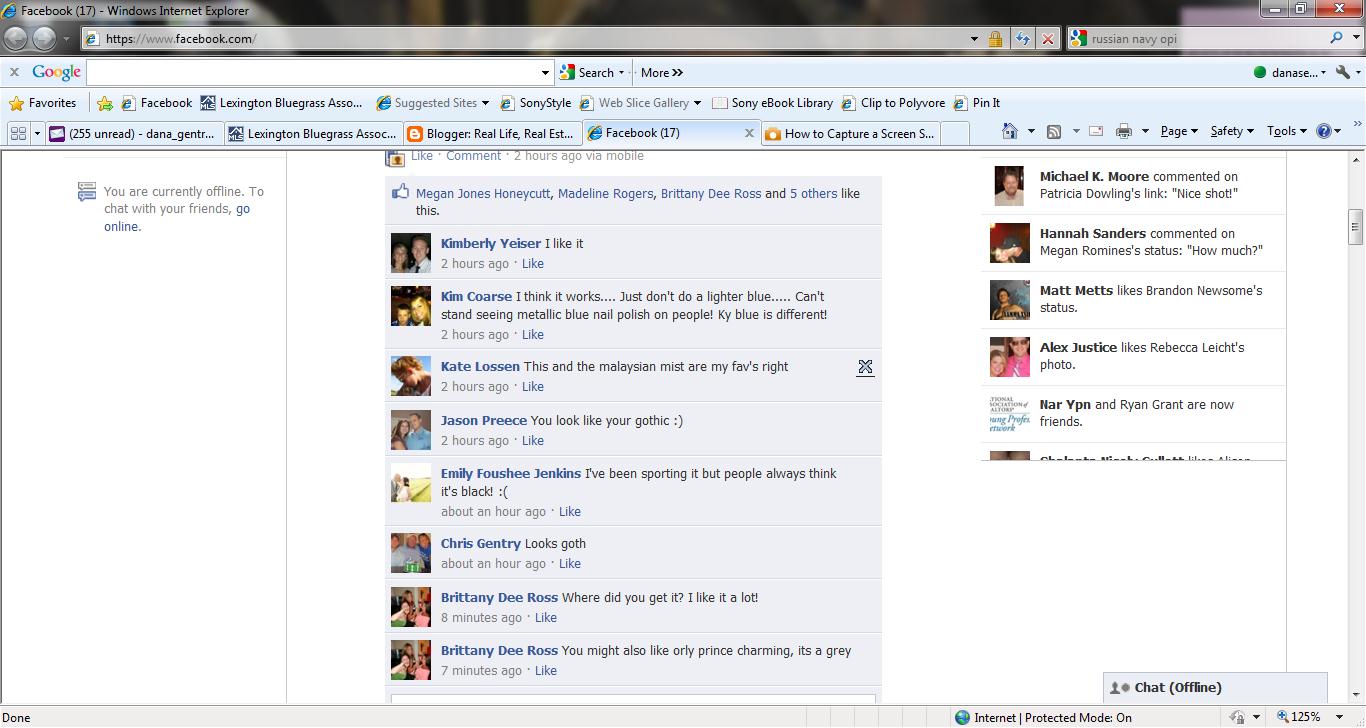This screenshot has width=1366, height=728.
Task: Expand the Web Slice Gallery dropdown
Action: click(697, 102)
